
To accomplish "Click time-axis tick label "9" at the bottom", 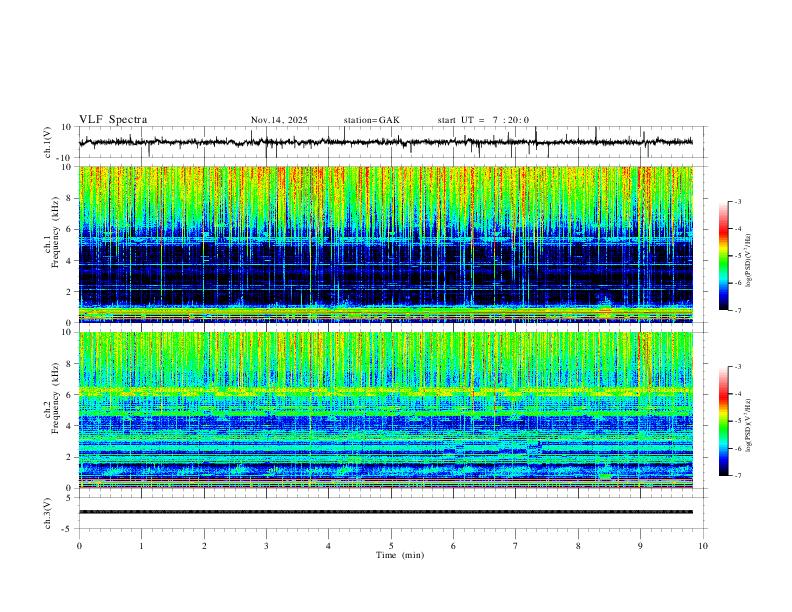I will (x=640, y=546).
